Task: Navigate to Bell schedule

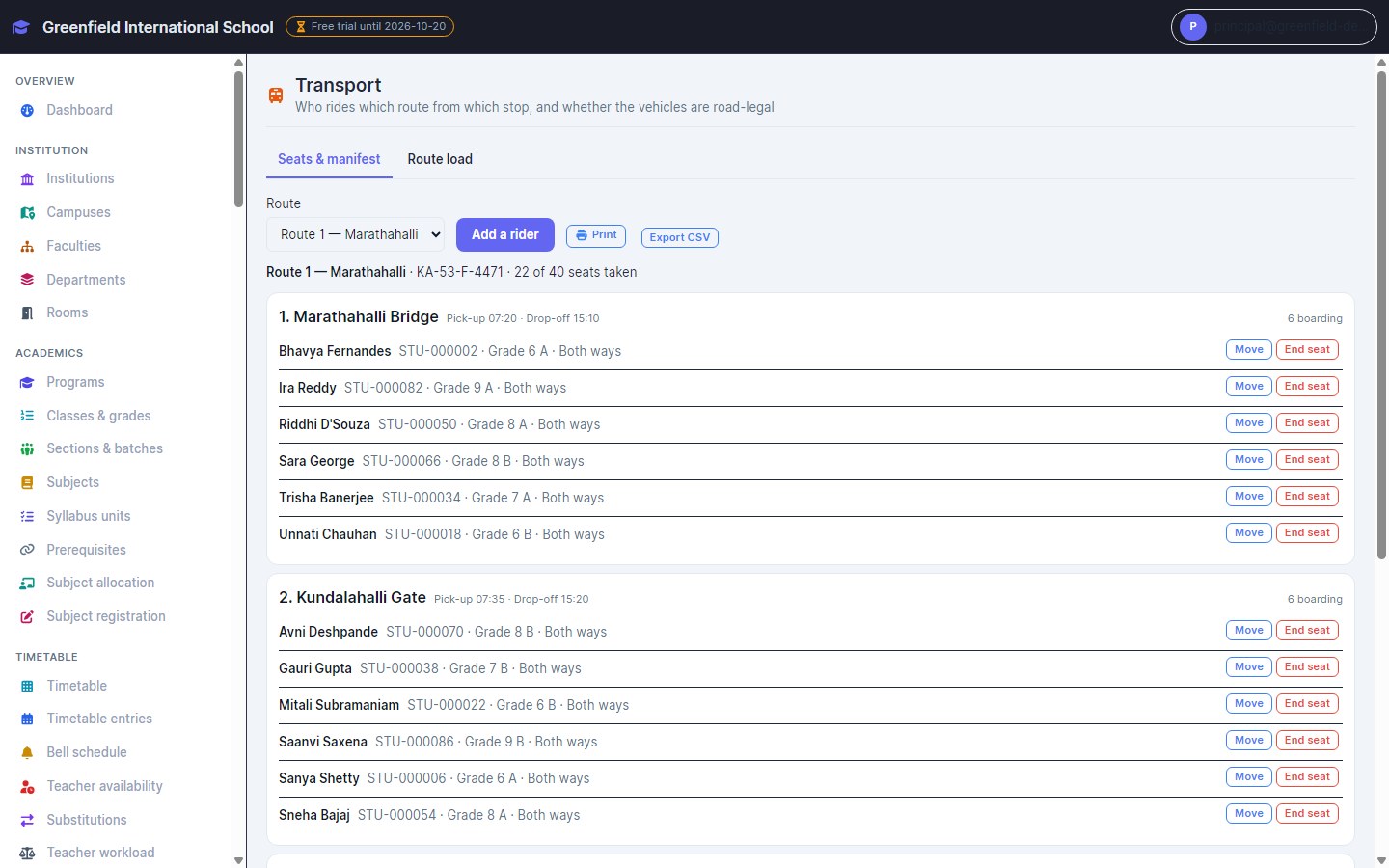Action: click(x=87, y=753)
